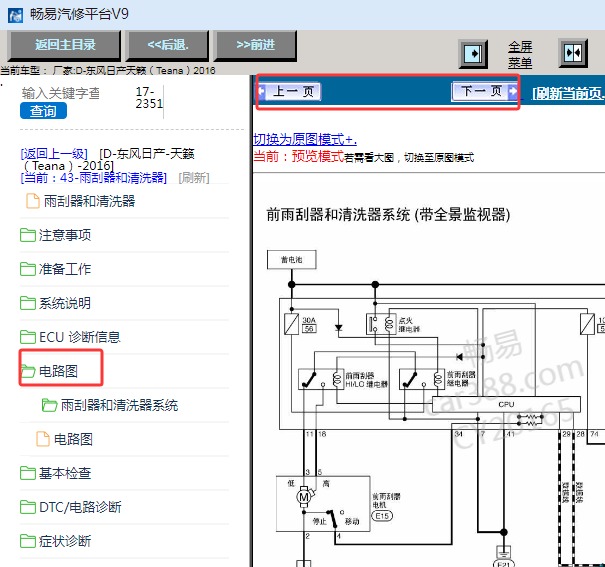Expand the 注意事项 folder
The width and height of the screenshot is (605, 567).
[65, 235]
